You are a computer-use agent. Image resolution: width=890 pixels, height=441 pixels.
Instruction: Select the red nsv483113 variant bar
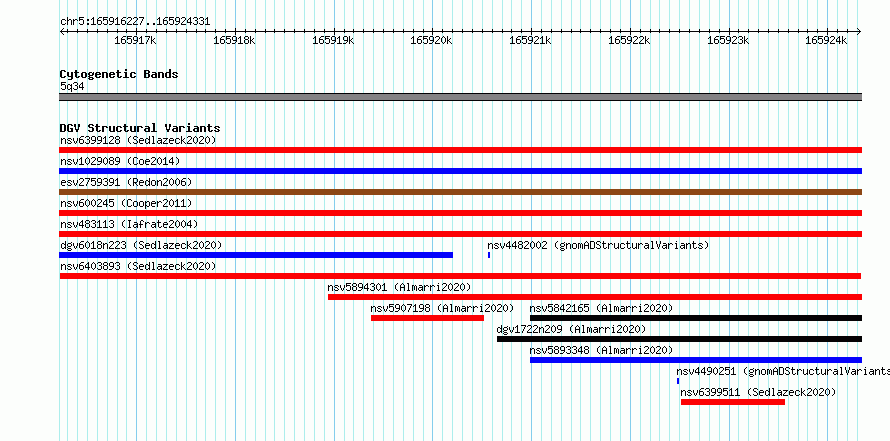[x=461, y=234]
